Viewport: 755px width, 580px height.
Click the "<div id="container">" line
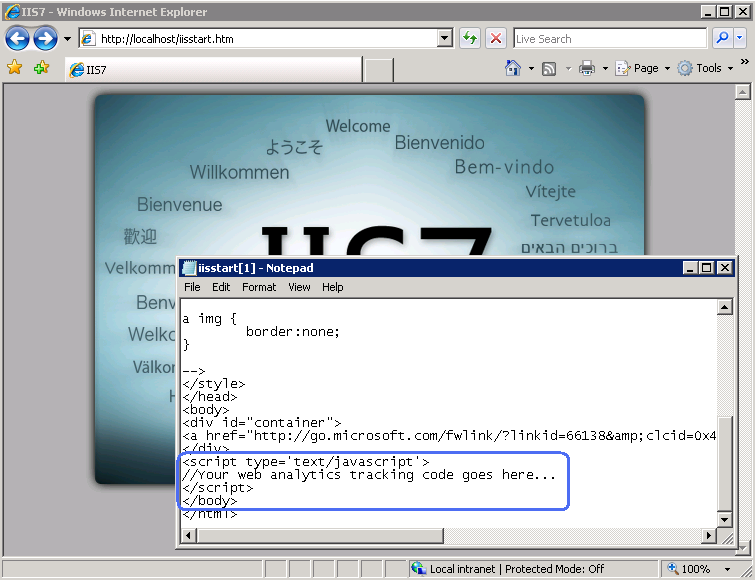(x=262, y=423)
